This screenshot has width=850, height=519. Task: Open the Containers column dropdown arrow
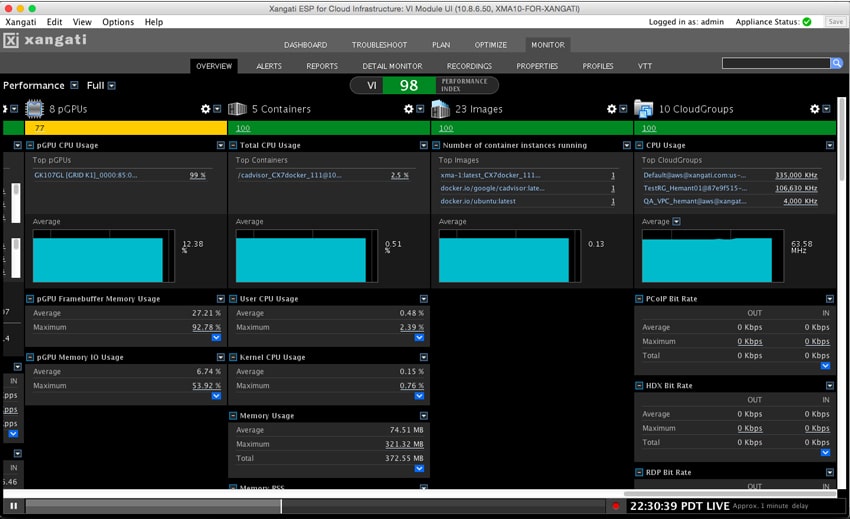point(420,109)
